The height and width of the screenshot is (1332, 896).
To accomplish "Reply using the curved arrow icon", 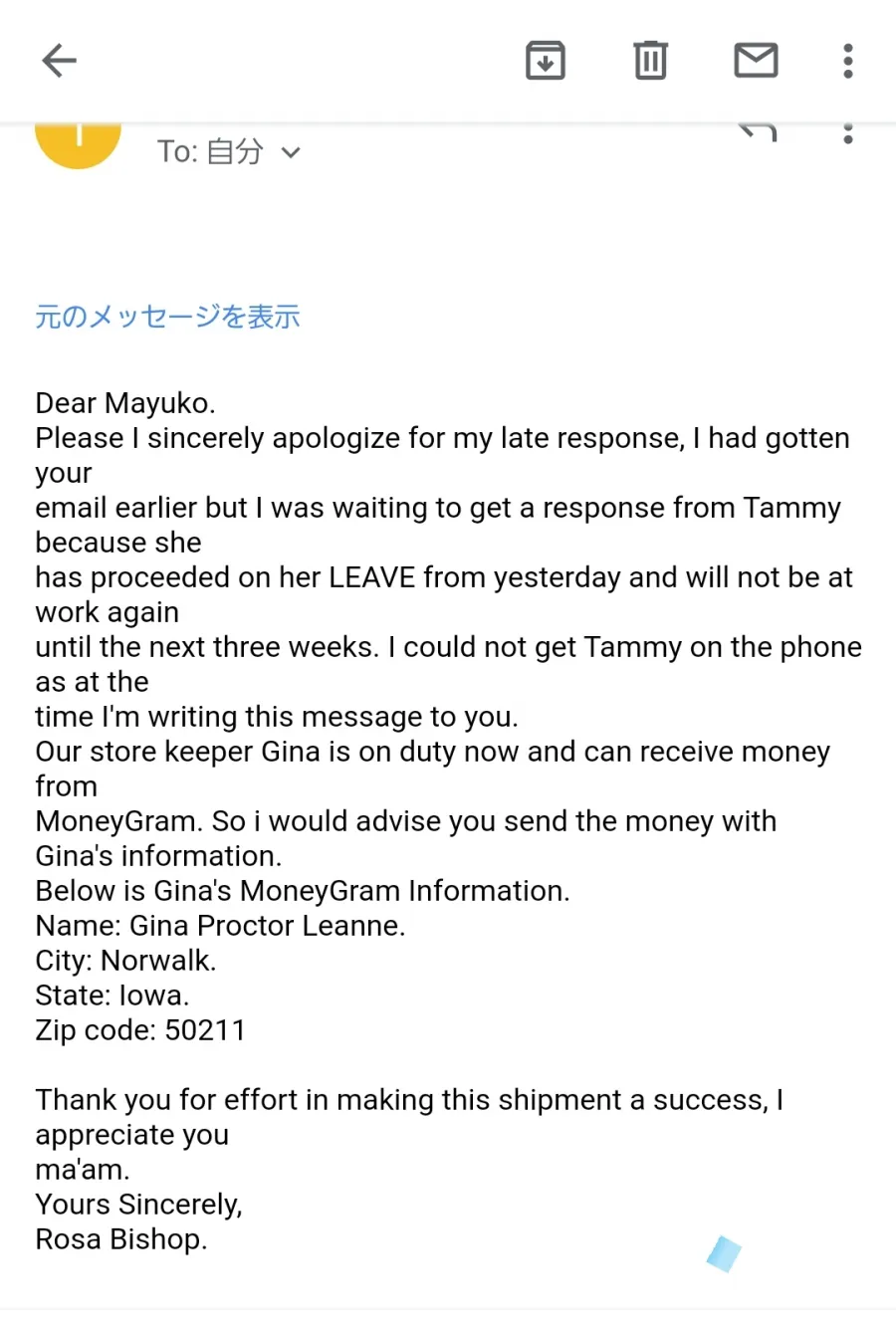I will pyautogui.click(x=758, y=132).
